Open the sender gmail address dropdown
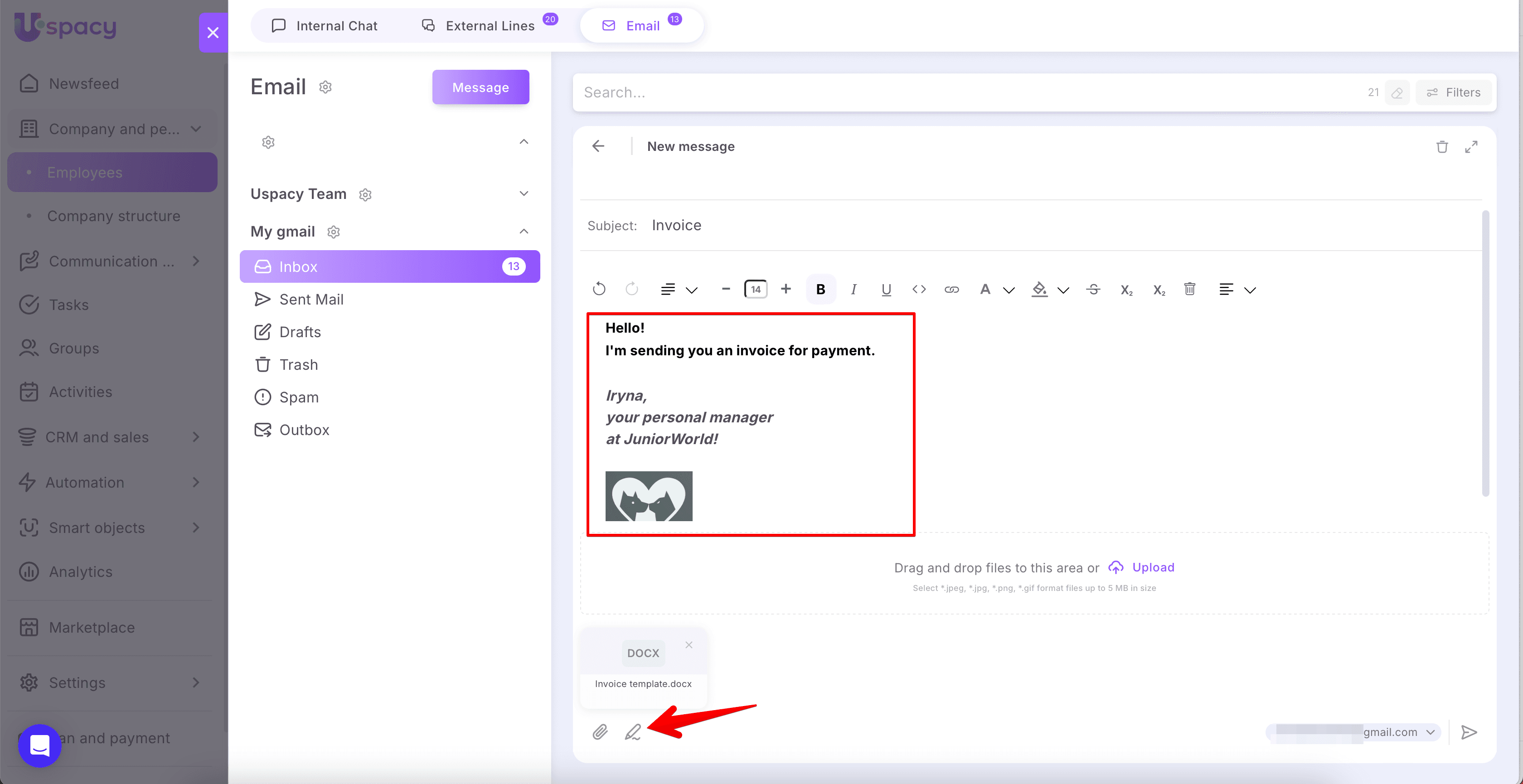This screenshot has height=784, width=1523. pos(1430,732)
